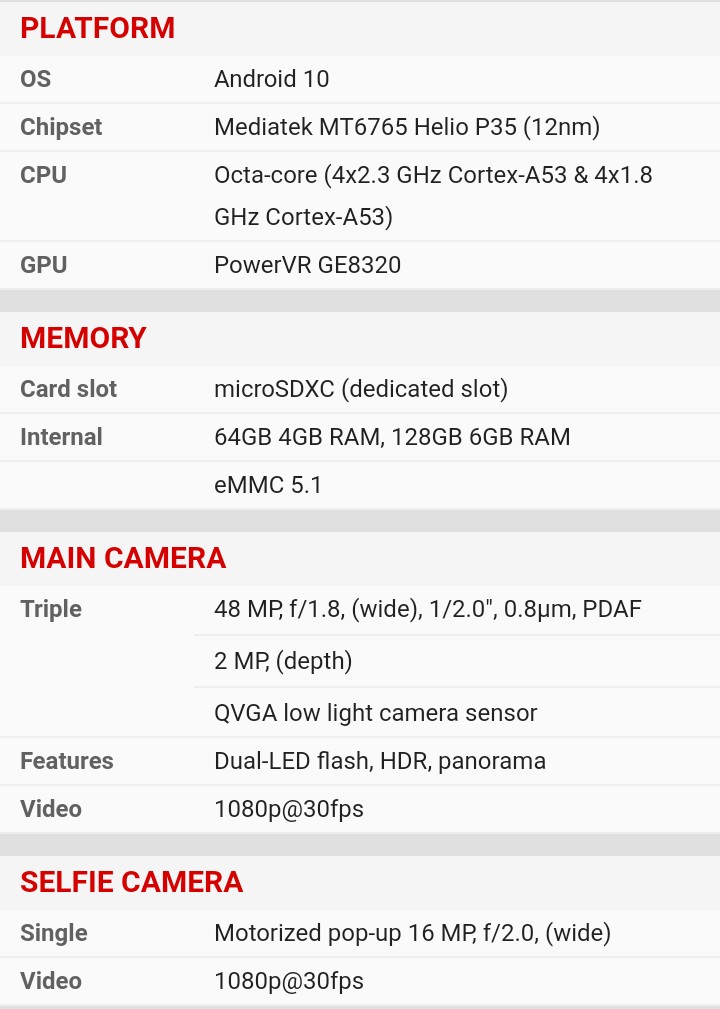Open the Features label link
Image resolution: width=720 pixels, height=1009 pixels.
tap(67, 761)
